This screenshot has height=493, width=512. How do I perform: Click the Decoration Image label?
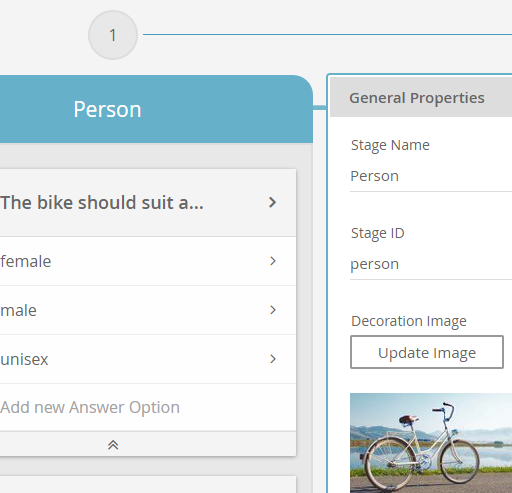(409, 321)
